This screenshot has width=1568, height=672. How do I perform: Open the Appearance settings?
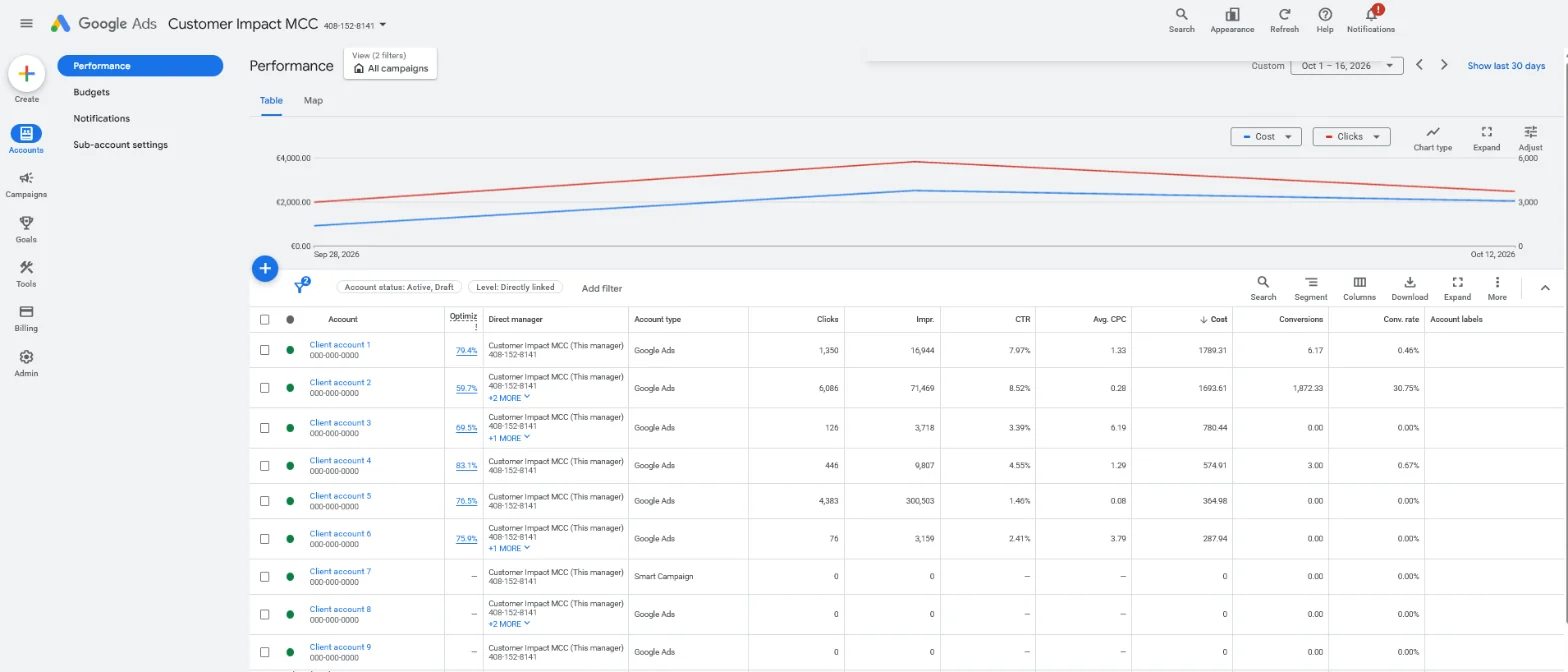[1232, 20]
